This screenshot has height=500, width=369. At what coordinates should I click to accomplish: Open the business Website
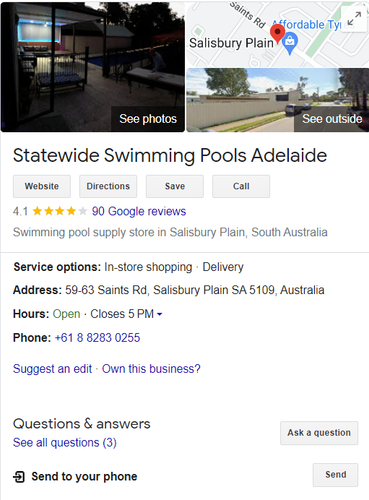click(42, 186)
